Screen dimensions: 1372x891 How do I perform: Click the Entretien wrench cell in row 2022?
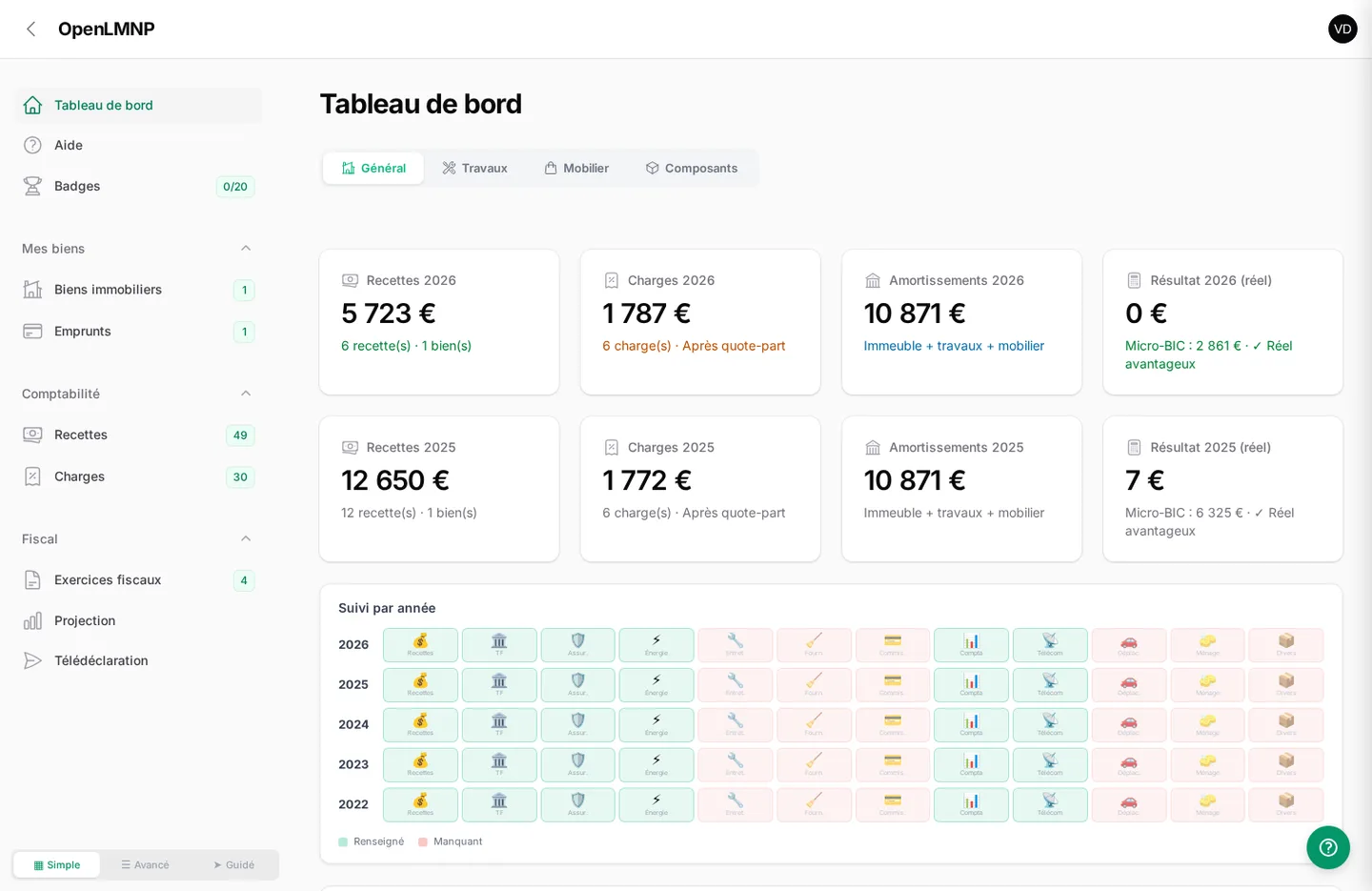pos(735,805)
